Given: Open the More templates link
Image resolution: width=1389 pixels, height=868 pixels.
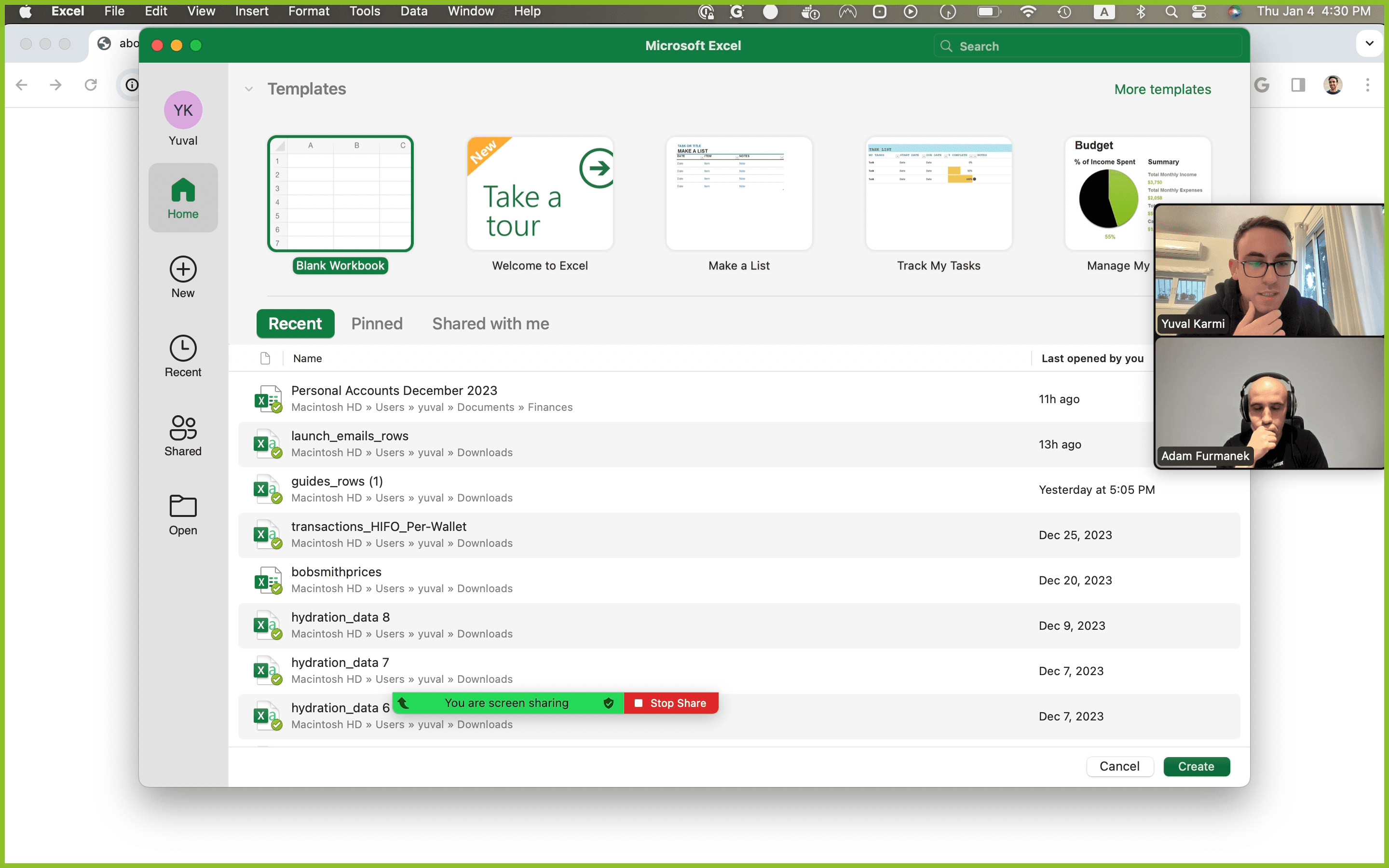Looking at the screenshot, I should [x=1162, y=89].
